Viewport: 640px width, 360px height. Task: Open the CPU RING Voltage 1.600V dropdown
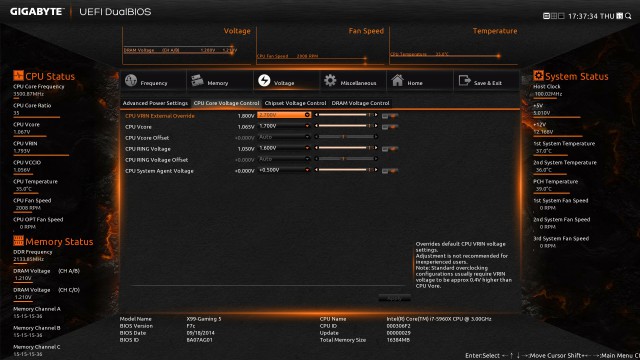click(284, 148)
